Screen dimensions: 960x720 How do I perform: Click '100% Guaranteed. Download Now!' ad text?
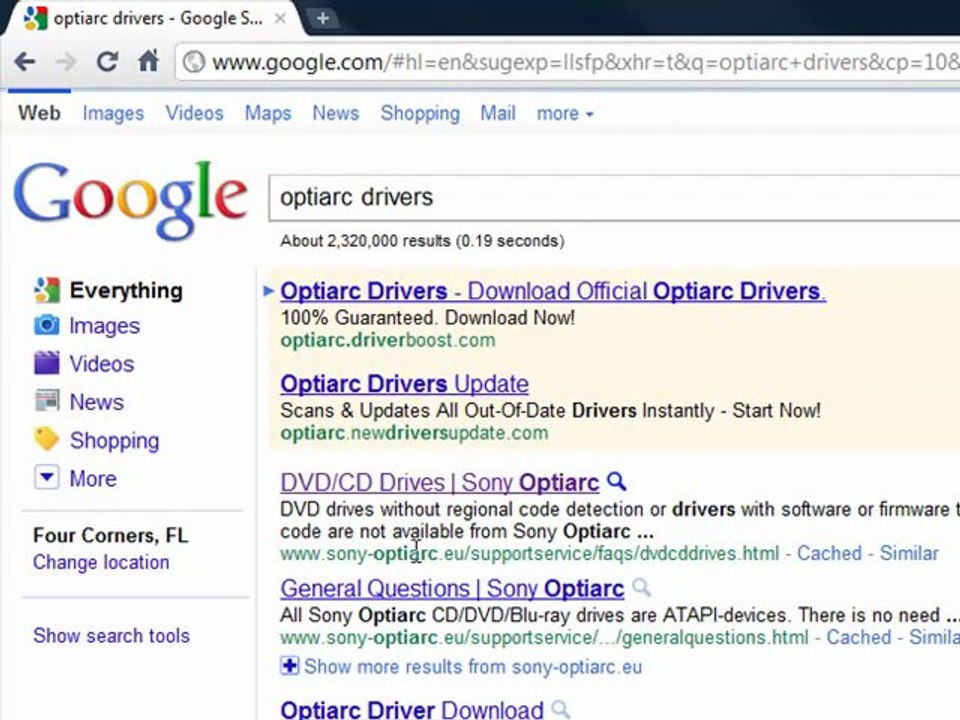coord(427,318)
